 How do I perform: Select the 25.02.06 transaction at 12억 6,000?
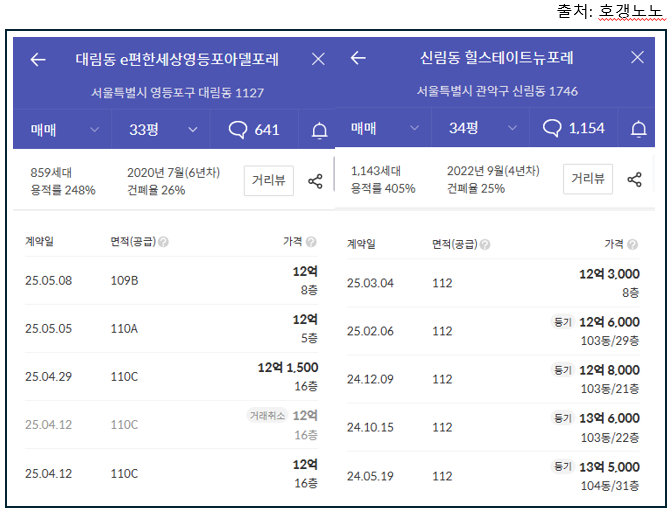493,331
